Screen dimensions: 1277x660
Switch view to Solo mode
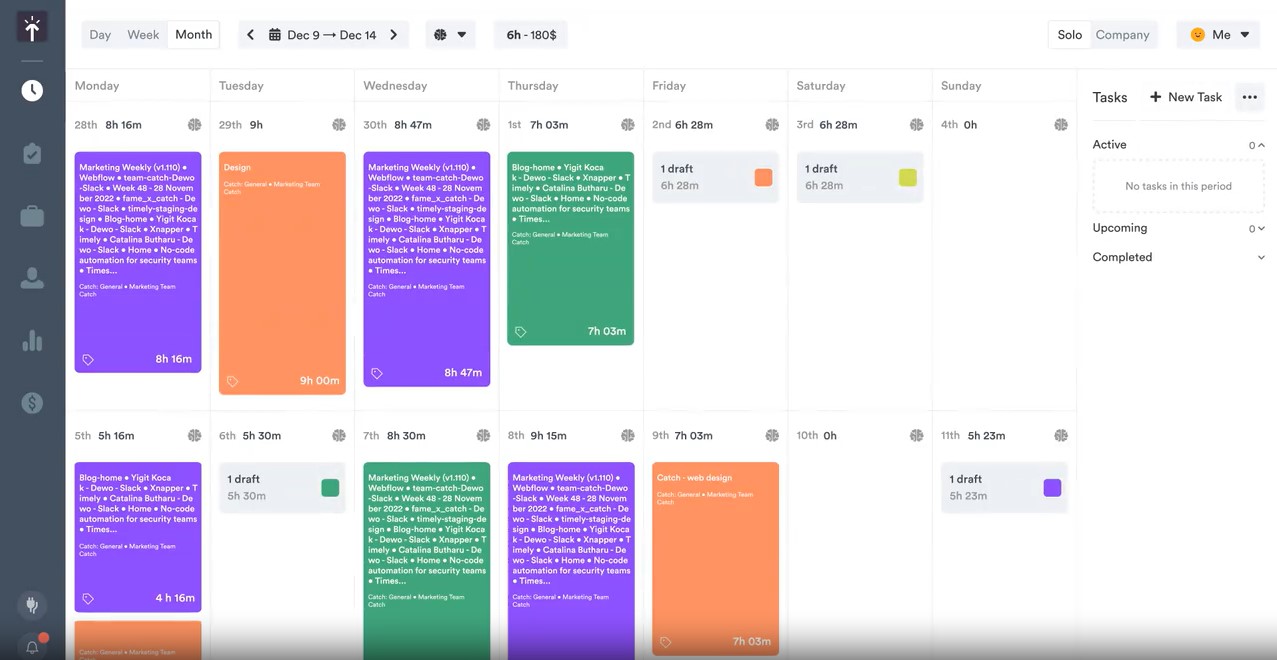click(1068, 34)
